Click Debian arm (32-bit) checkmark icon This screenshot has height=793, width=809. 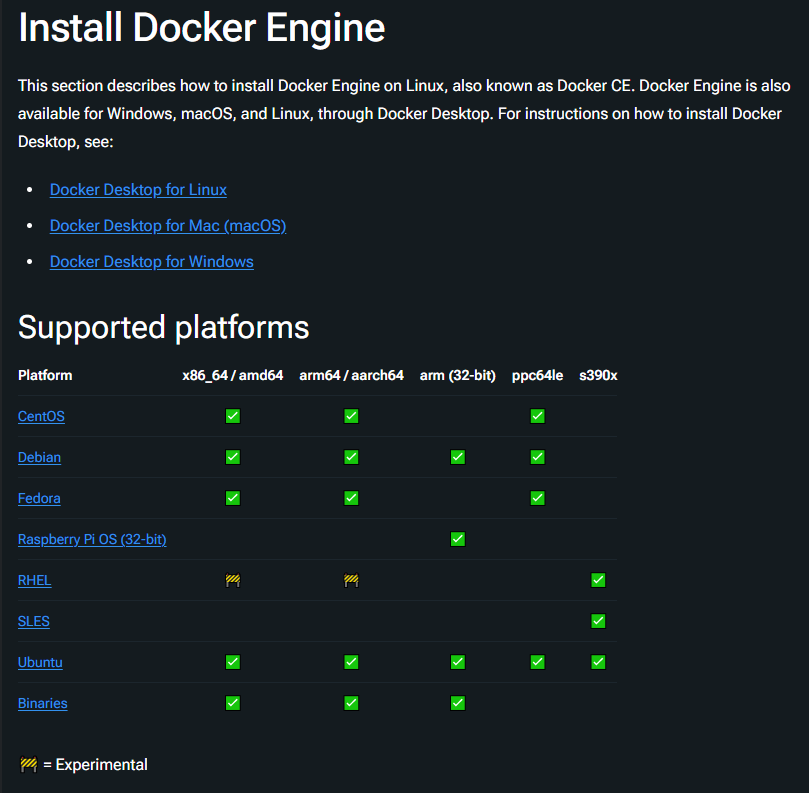point(458,457)
